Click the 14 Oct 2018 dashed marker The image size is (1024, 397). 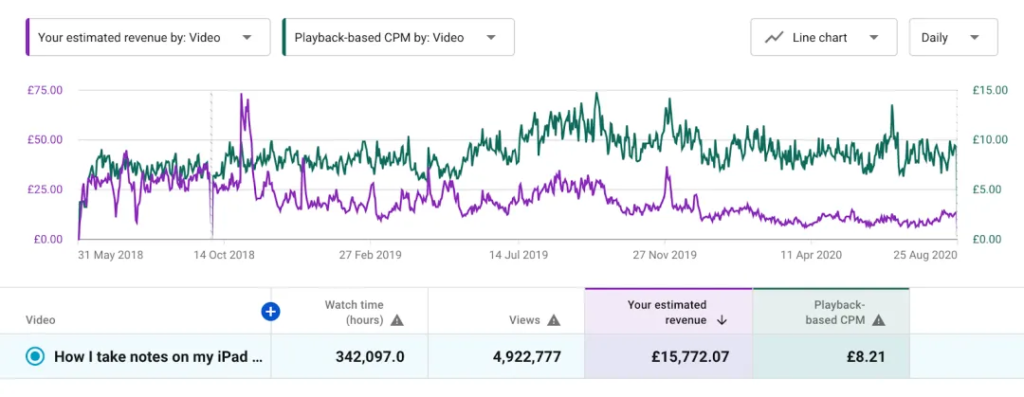[211, 165]
